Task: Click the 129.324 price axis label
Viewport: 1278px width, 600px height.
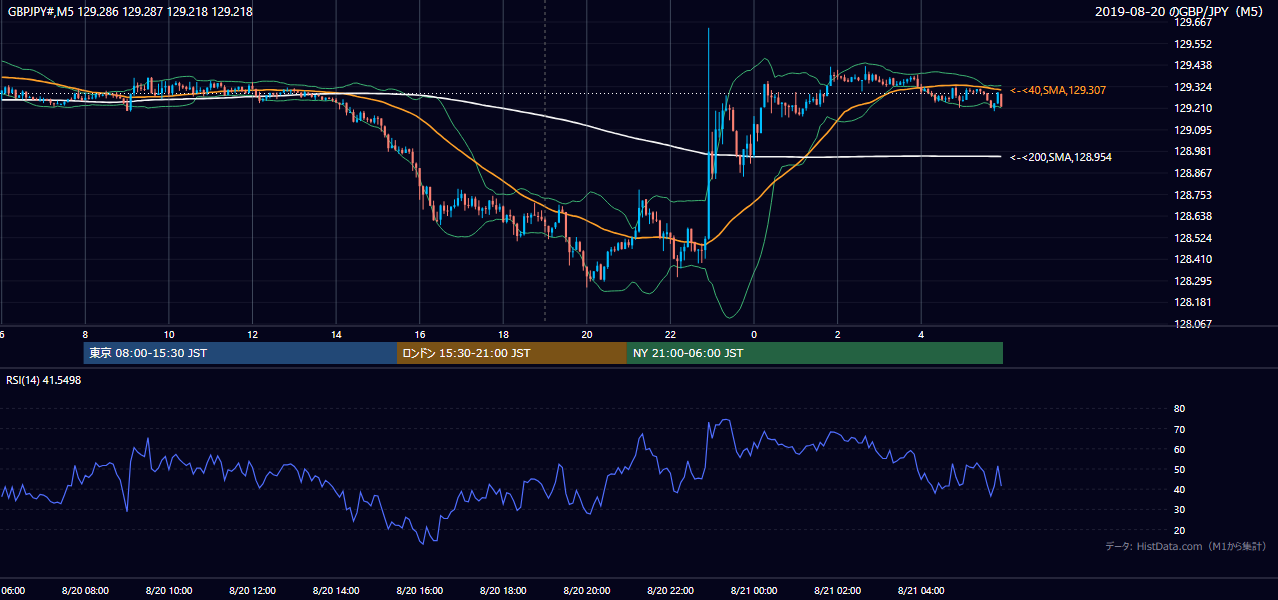Action: point(1193,87)
